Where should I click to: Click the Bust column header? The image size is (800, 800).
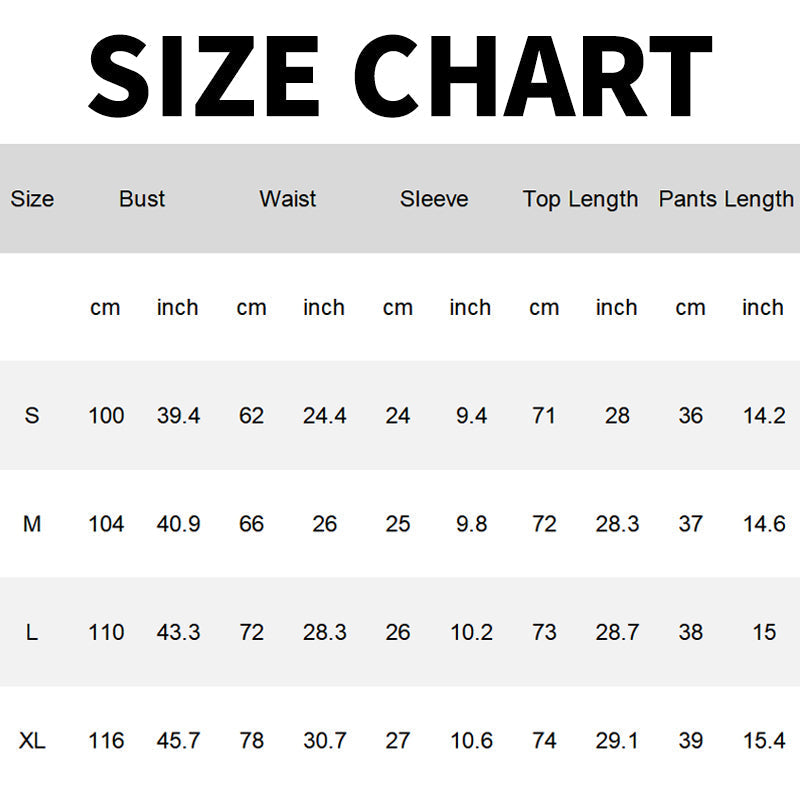142,199
